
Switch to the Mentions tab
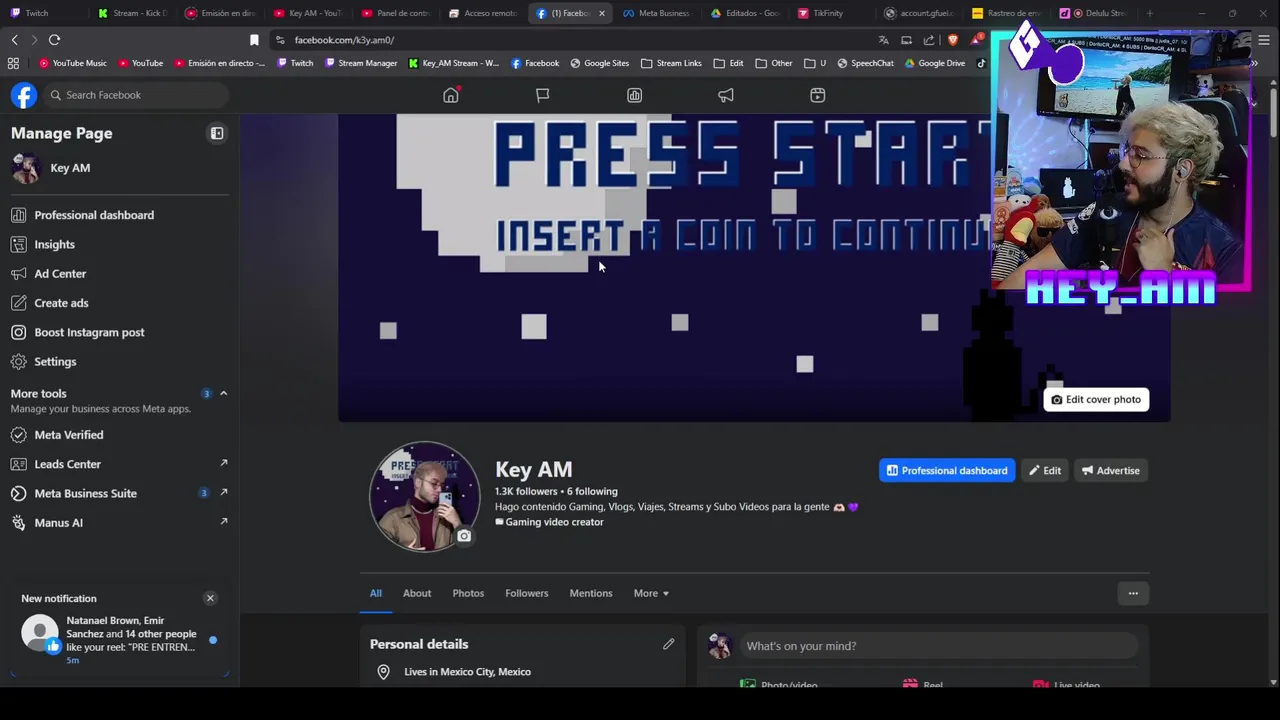pyautogui.click(x=591, y=593)
